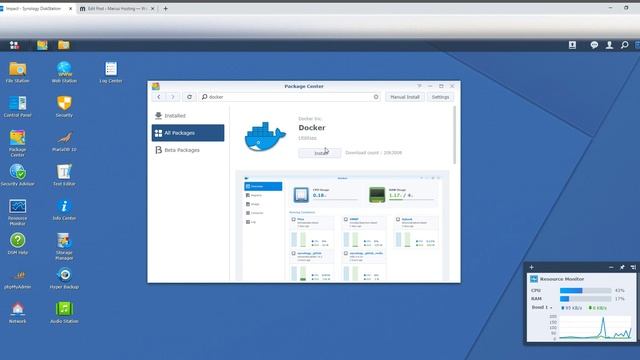
Task: Launch Audio Station from the desktop
Action: click(x=64, y=313)
